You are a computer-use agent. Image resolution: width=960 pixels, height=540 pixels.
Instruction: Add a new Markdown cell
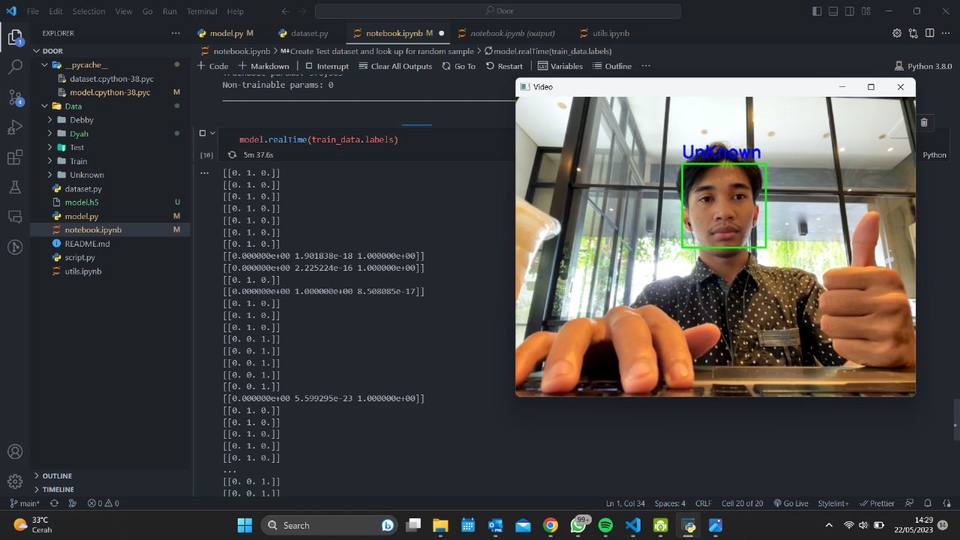264,66
